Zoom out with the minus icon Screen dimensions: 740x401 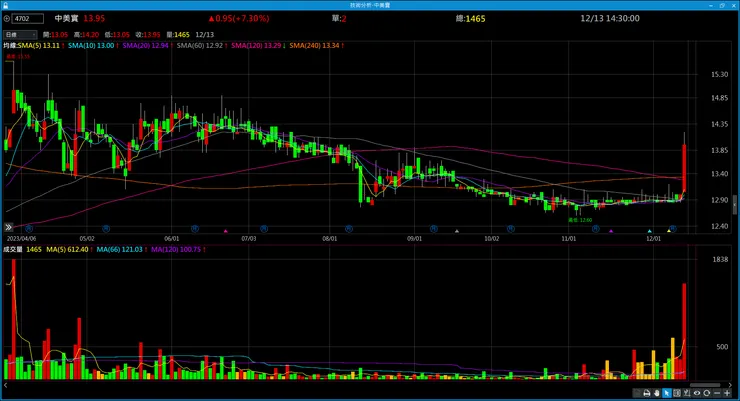click(x=717, y=393)
